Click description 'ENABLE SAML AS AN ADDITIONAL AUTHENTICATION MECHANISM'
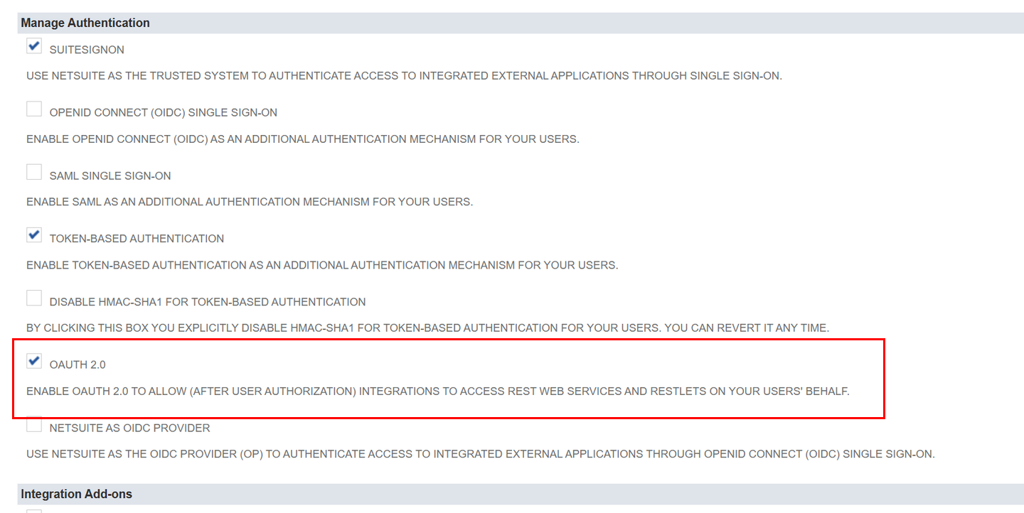The image size is (1024, 513). tap(249, 202)
